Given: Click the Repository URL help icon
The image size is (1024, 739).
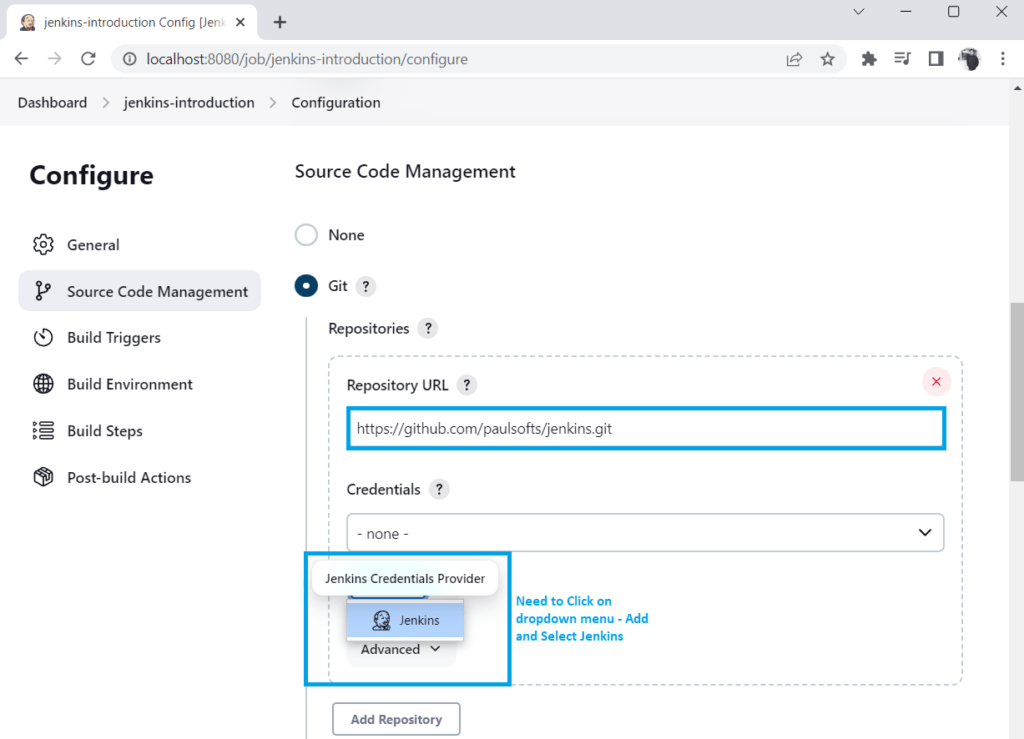Looking at the screenshot, I should [466, 385].
